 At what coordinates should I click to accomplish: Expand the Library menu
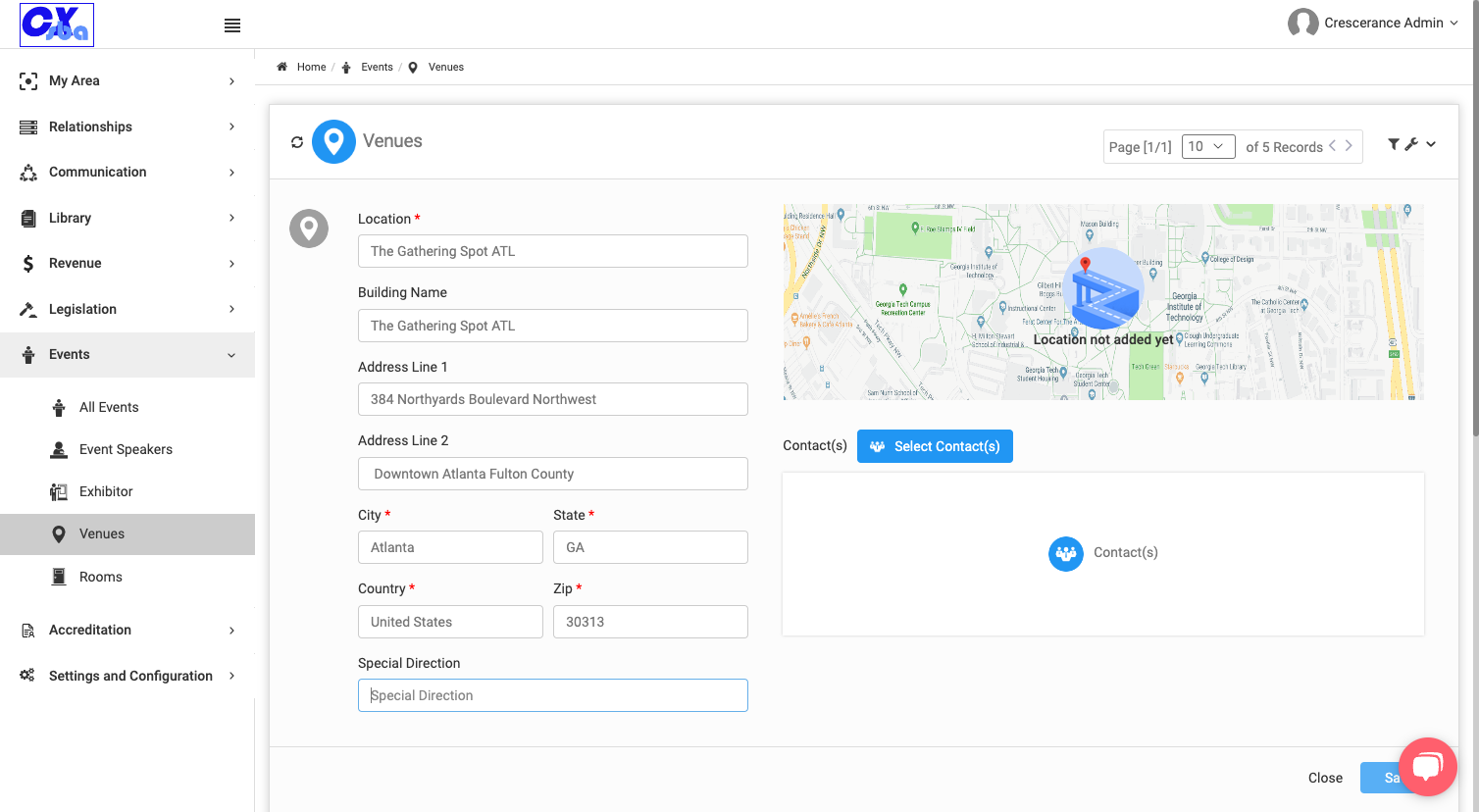click(x=127, y=218)
